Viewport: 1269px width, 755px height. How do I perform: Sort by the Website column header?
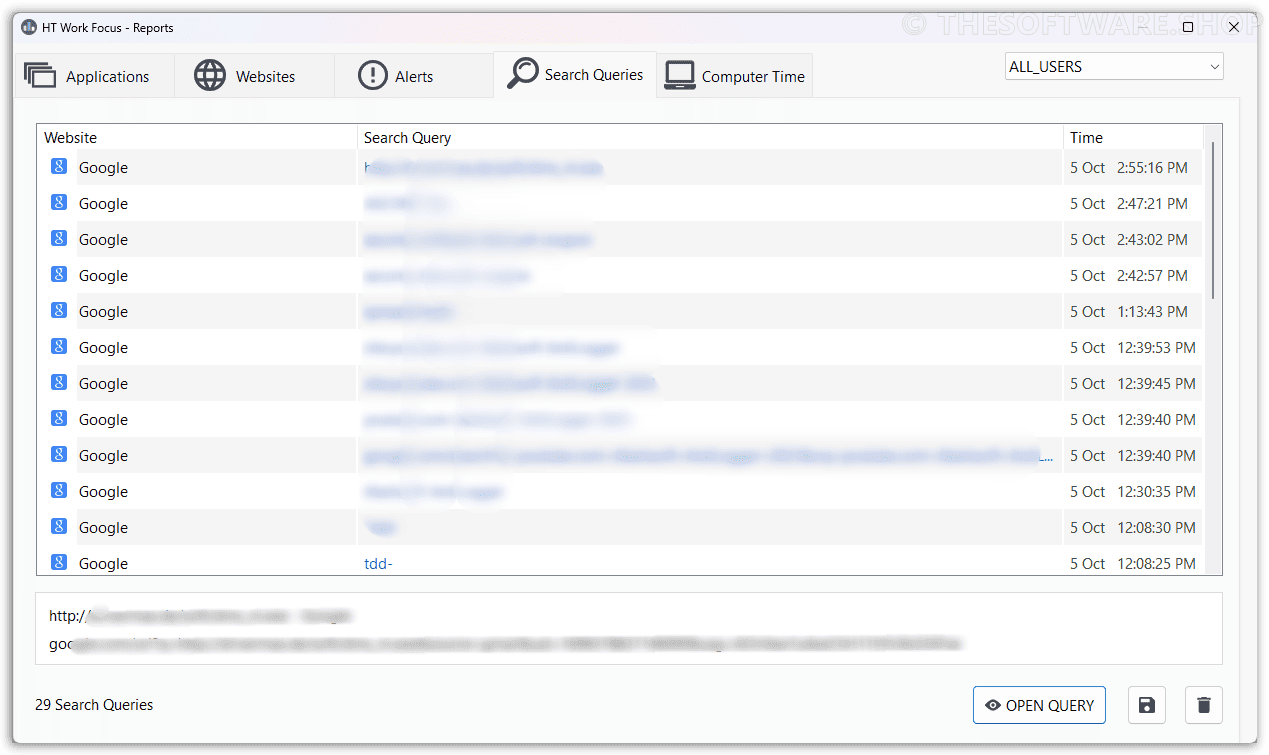pos(197,138)
